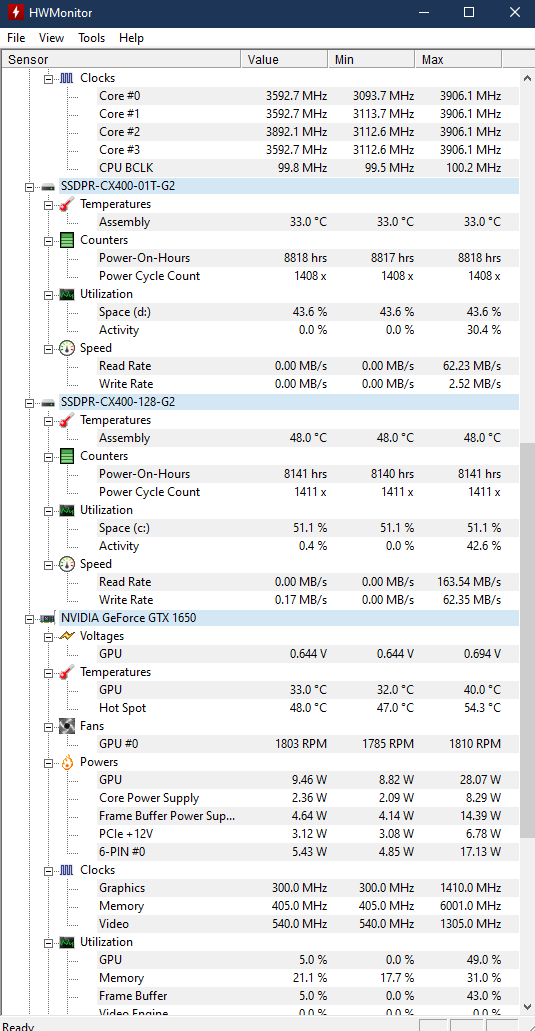Viewport: 535px width, 1031px height.
Task: Open the View menu
Action: click(51, 37)
